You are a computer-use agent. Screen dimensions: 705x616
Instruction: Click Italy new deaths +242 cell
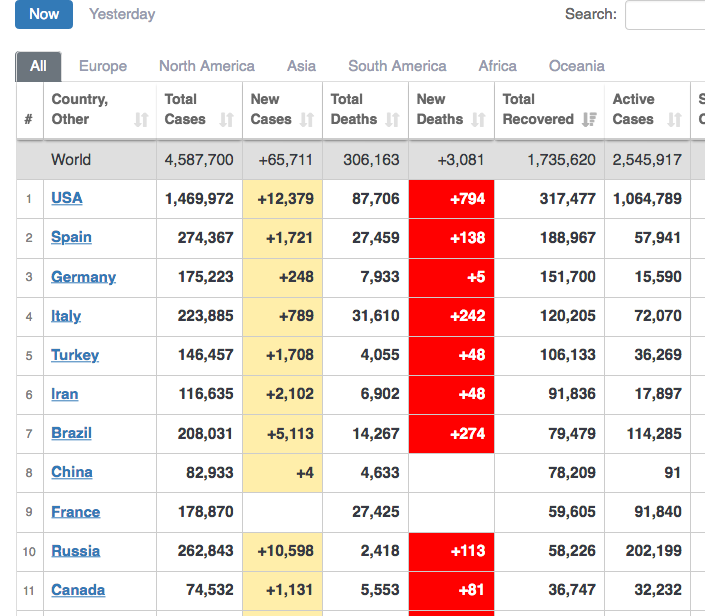451,317
